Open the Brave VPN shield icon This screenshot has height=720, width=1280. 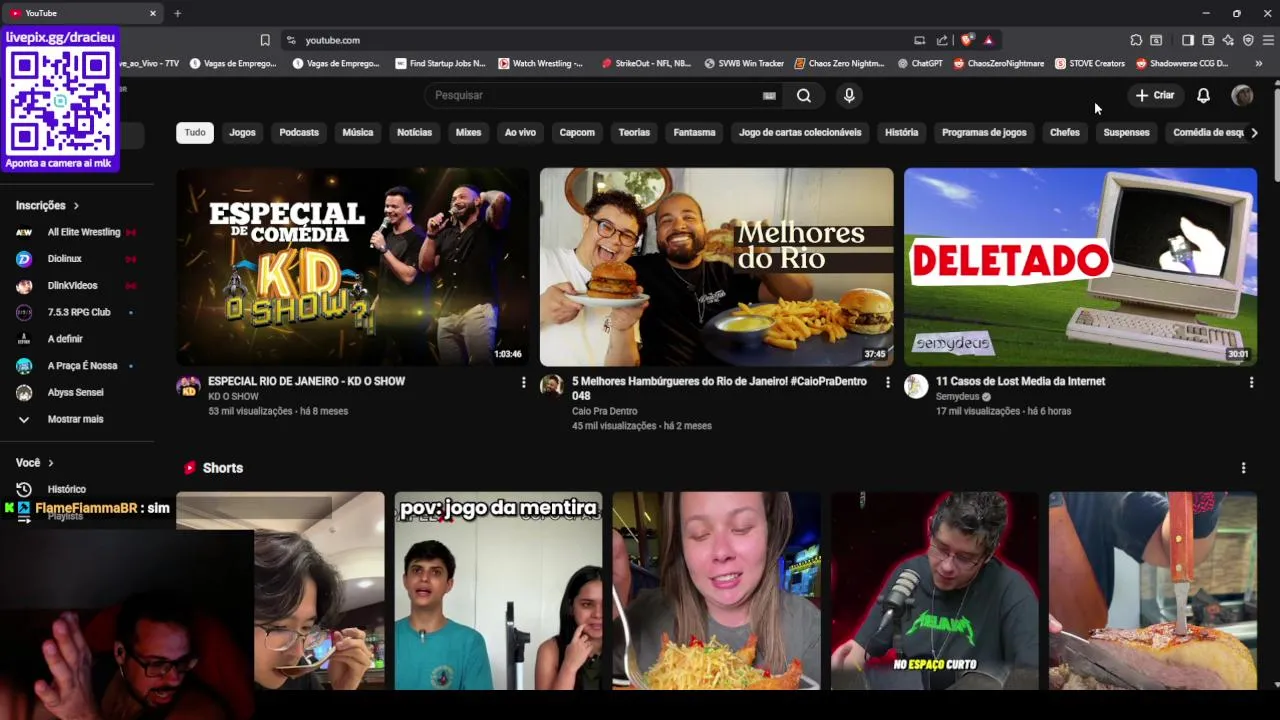point(1248,40)
